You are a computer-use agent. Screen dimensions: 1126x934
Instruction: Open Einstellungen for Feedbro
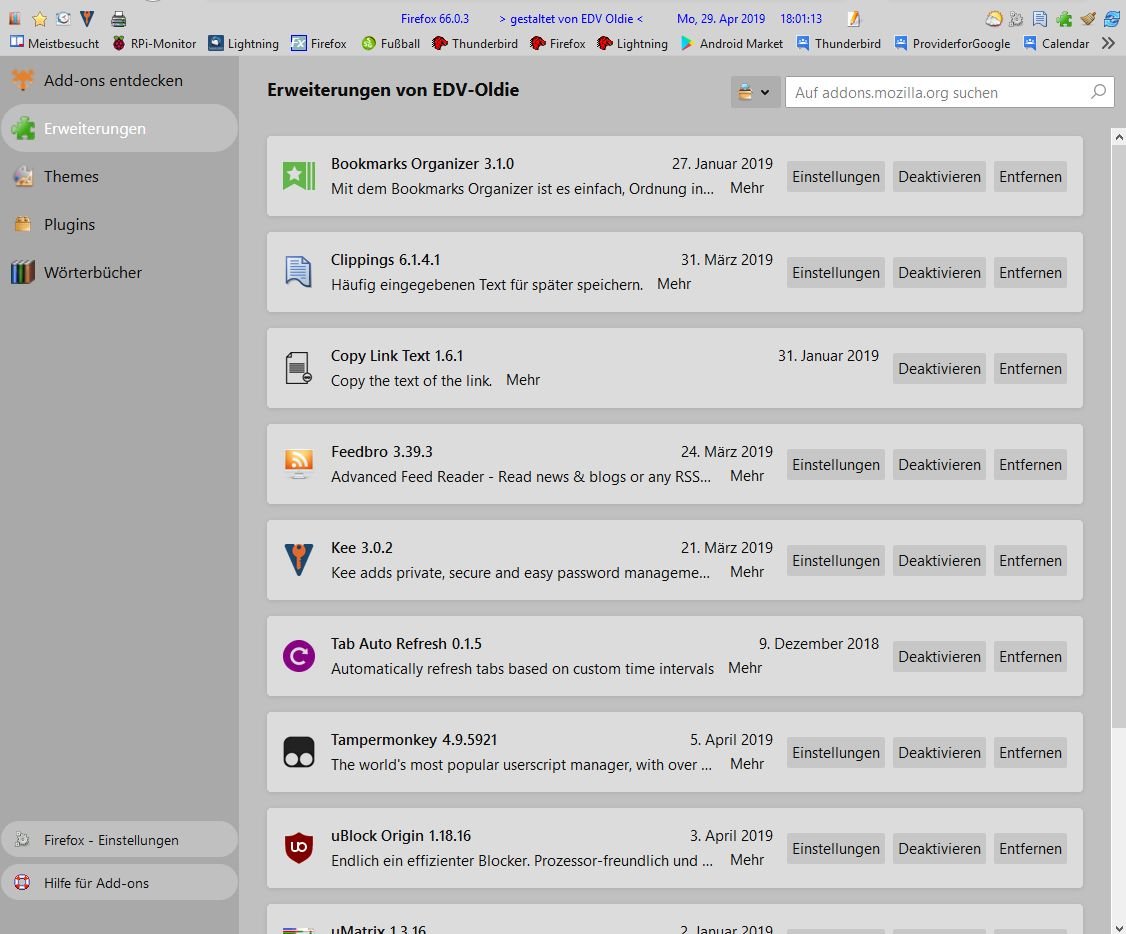pos(835,464)
